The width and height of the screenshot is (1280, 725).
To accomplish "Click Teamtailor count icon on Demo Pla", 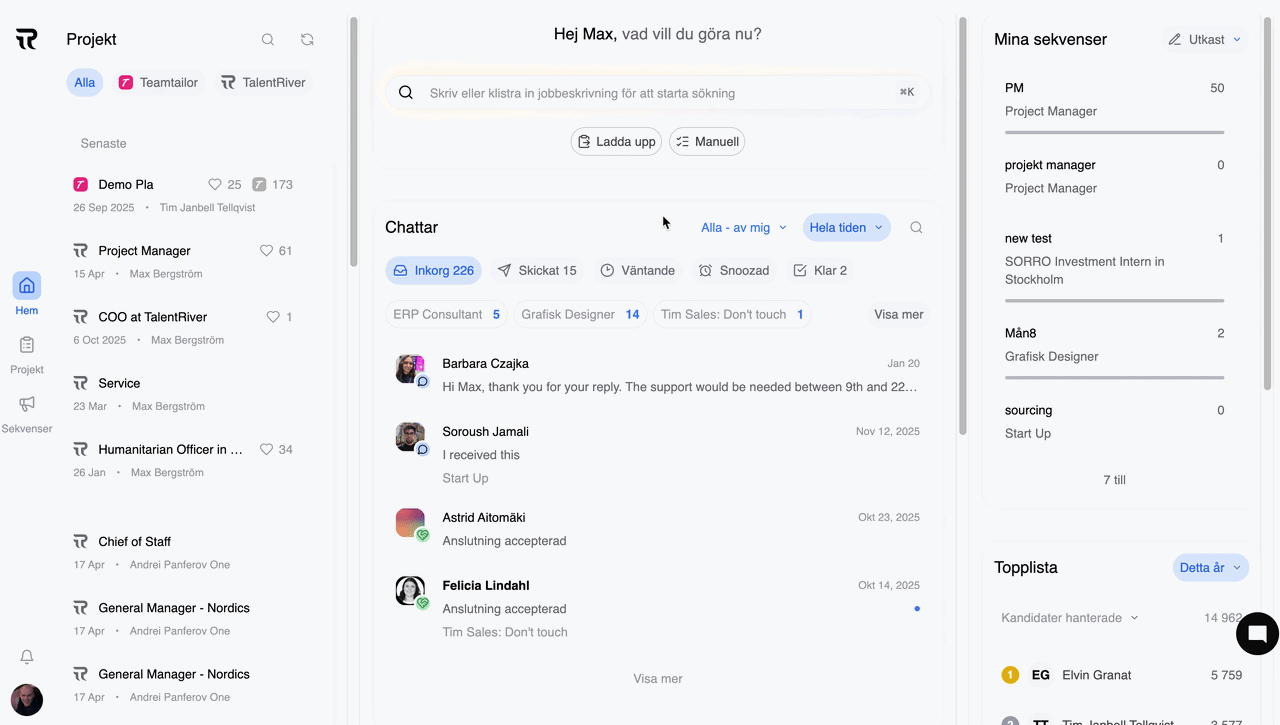I will coord(259,184).
